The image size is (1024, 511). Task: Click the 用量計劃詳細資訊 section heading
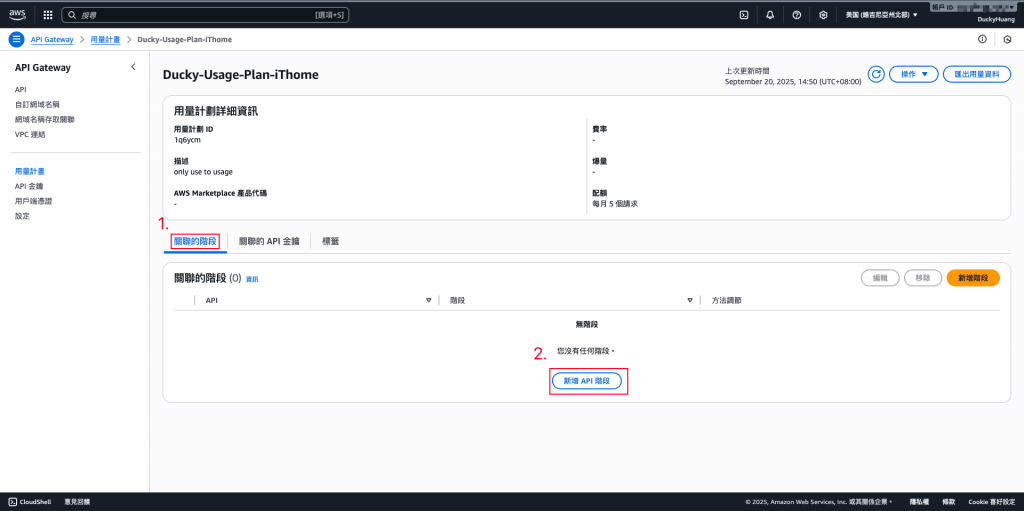pyautogui.click(x=216, y=111)
